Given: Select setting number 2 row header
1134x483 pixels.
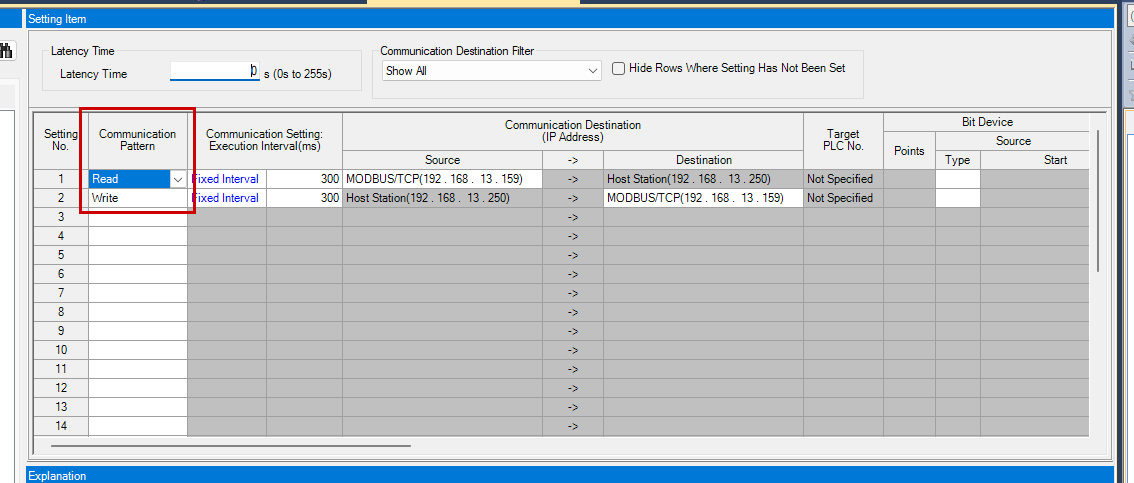Looking at the screenshot, I should tap(61, 197).
